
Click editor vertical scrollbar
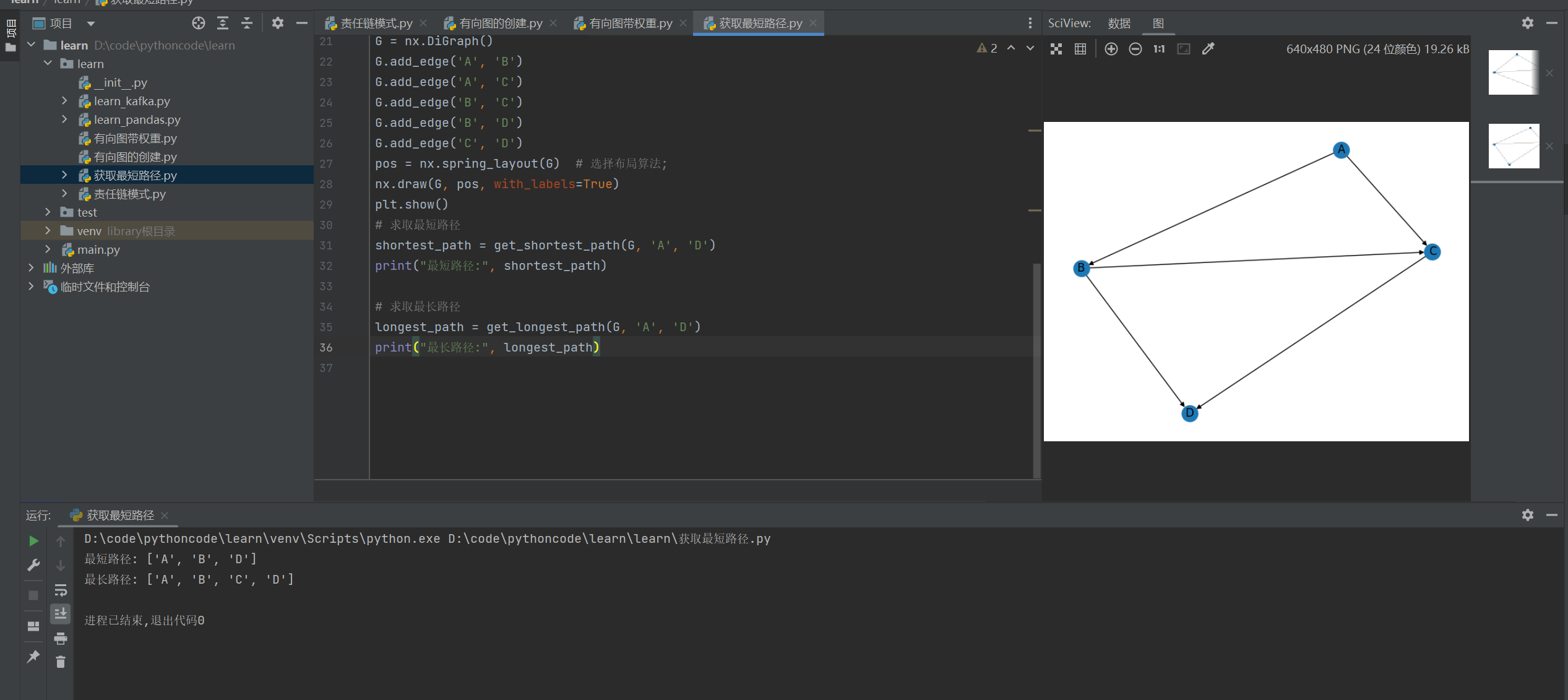pyautogui.click(x=1036, y=371)
